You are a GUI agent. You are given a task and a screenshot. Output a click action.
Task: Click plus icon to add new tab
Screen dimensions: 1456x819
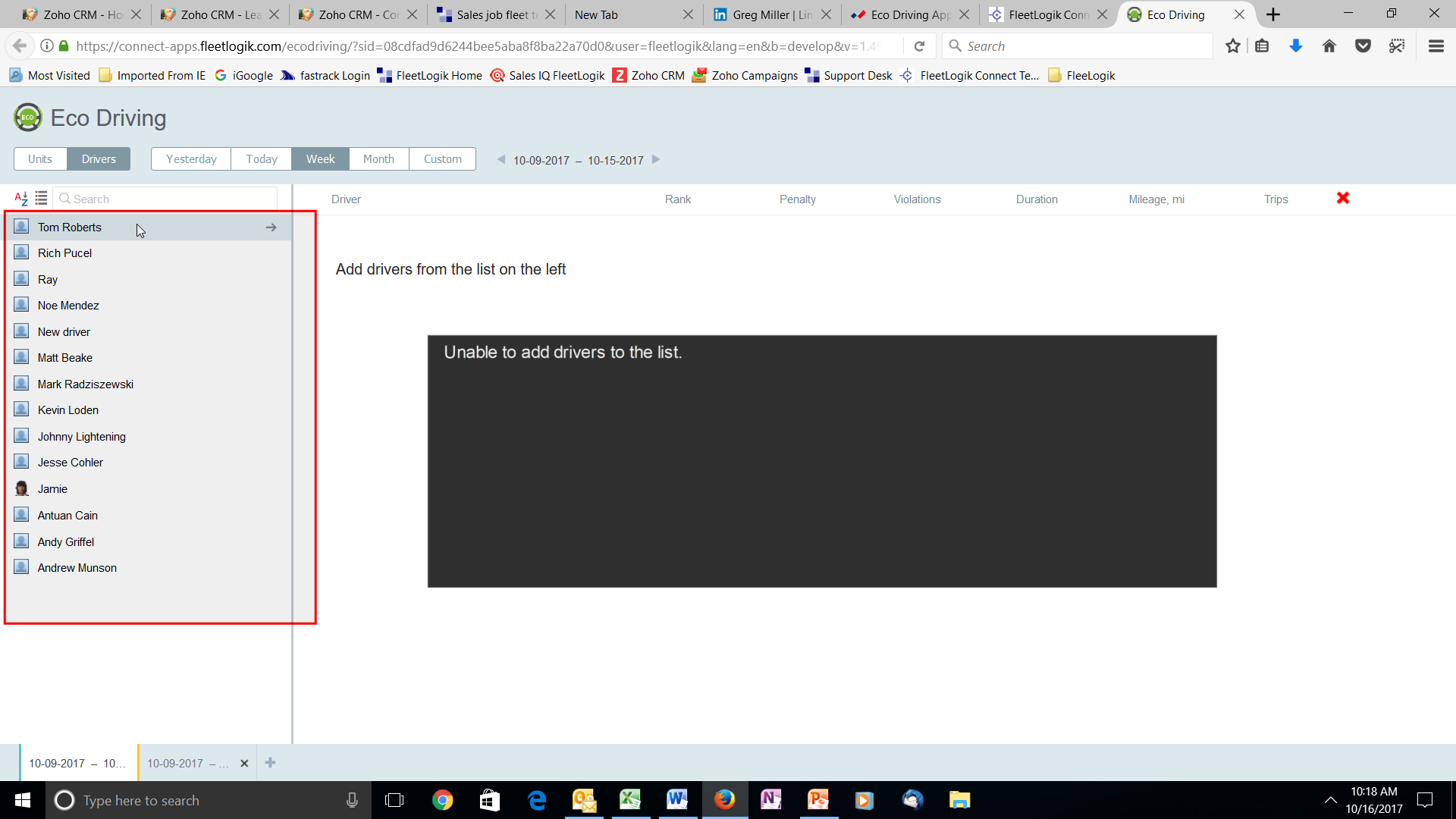[x=270, y=763]
